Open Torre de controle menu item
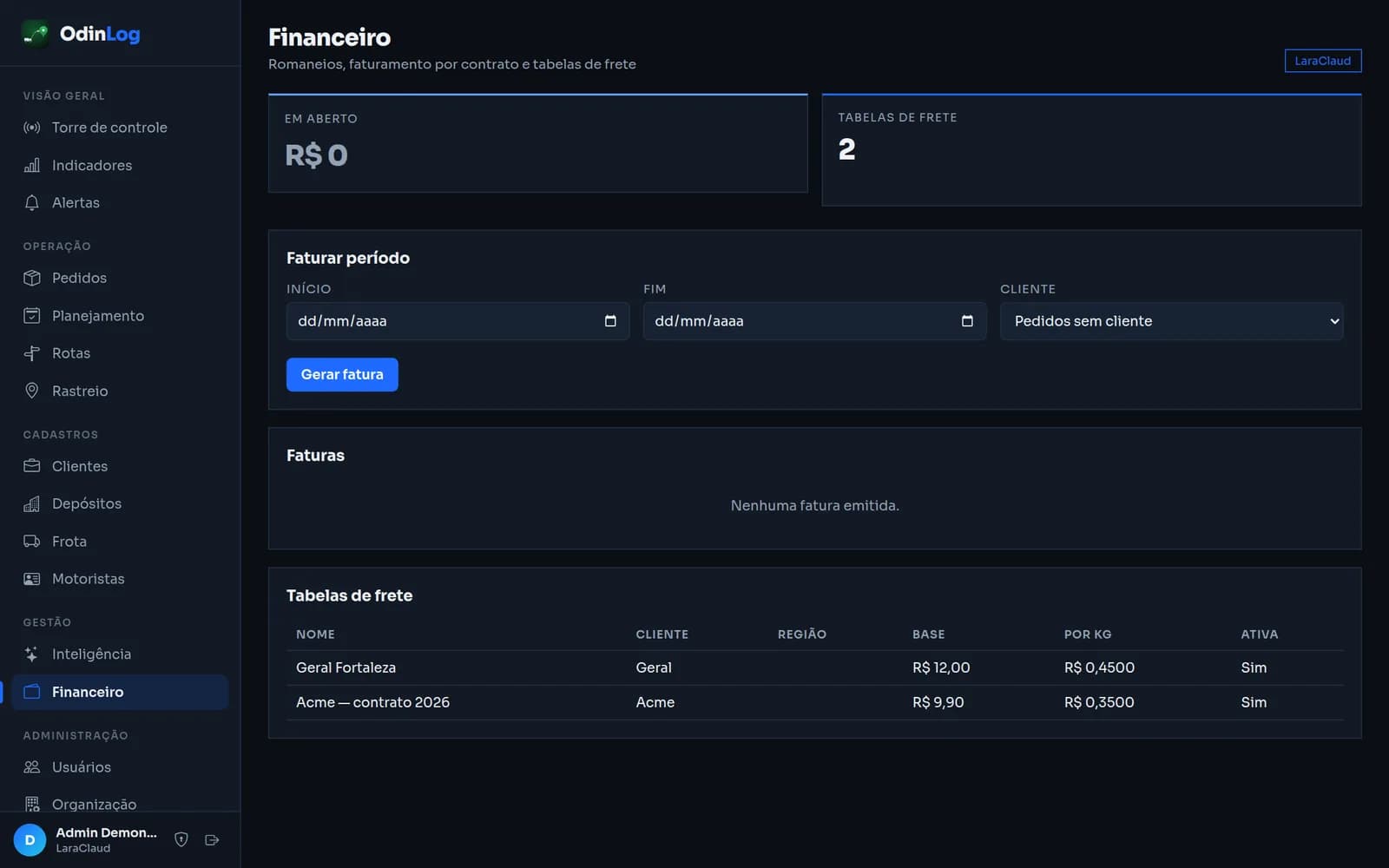Screen dimensions: 1389x868 (120, 128)
